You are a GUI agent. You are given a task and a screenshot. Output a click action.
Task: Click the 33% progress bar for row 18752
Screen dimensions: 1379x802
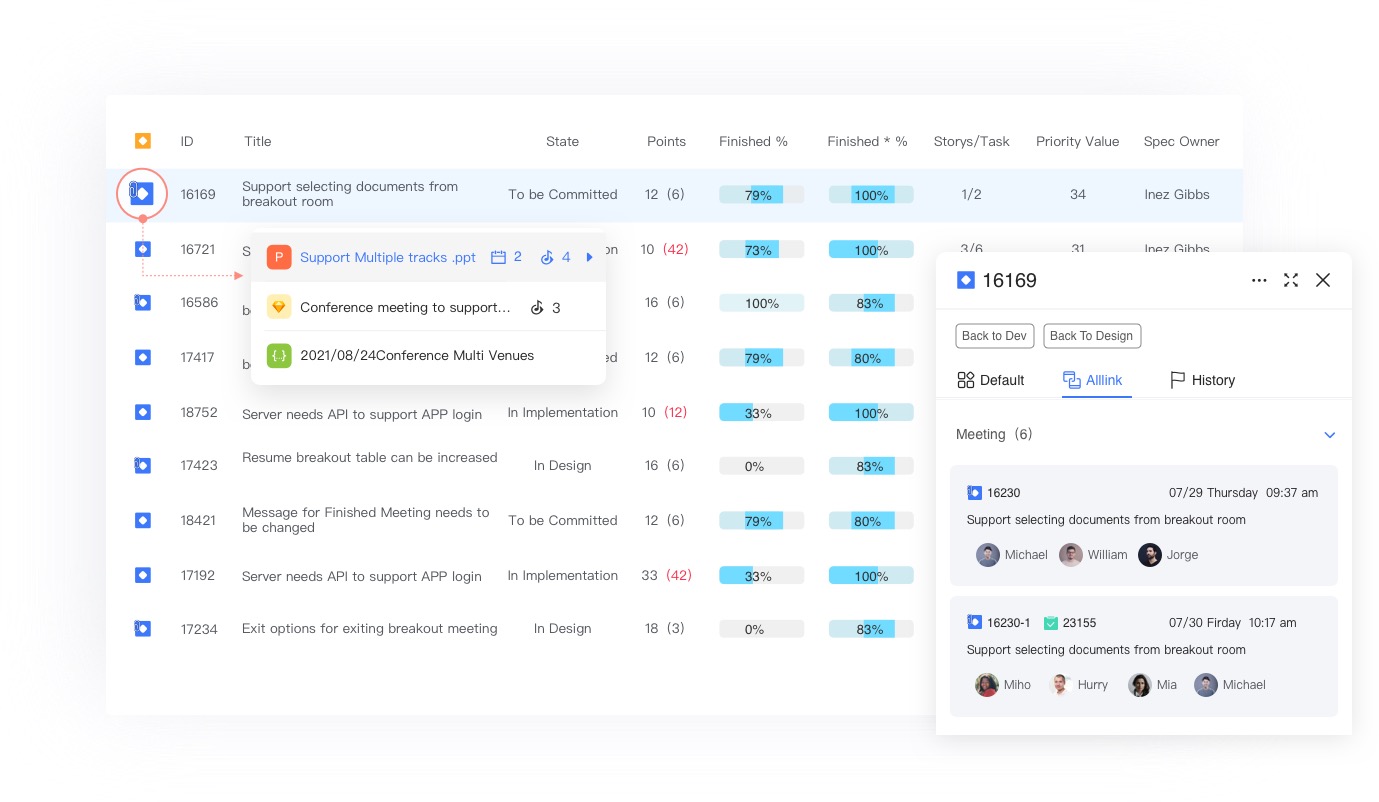point(761,413)
